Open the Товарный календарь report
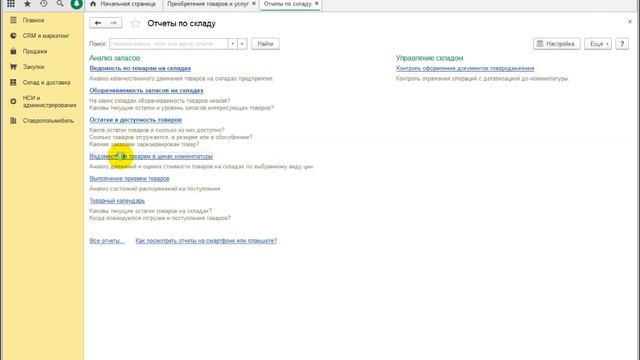640x360 pixels. [117, 201]
